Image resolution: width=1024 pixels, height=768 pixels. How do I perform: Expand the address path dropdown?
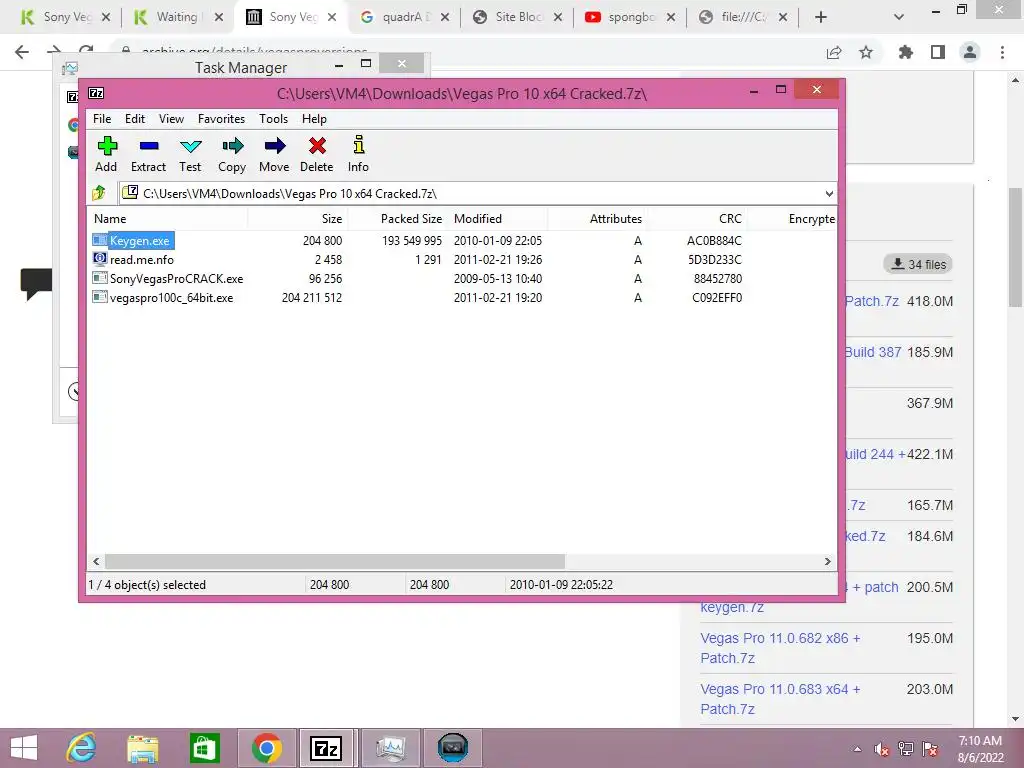click(x=829, y=193)
